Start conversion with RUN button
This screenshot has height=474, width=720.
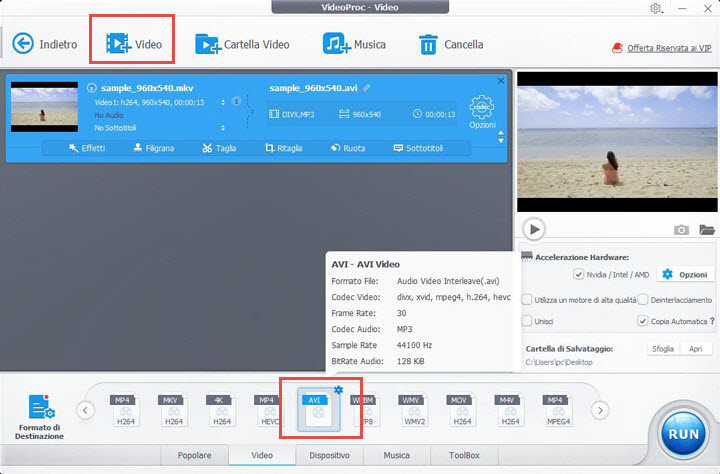coord(683,434)
